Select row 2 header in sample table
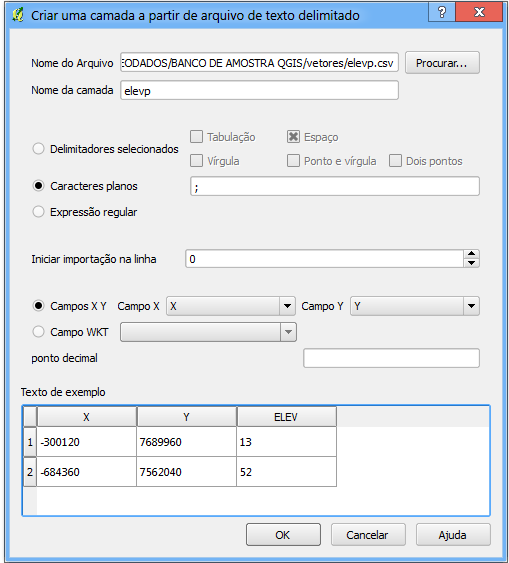The width and height of the screenshot is (509, 563). coord(30,472)
